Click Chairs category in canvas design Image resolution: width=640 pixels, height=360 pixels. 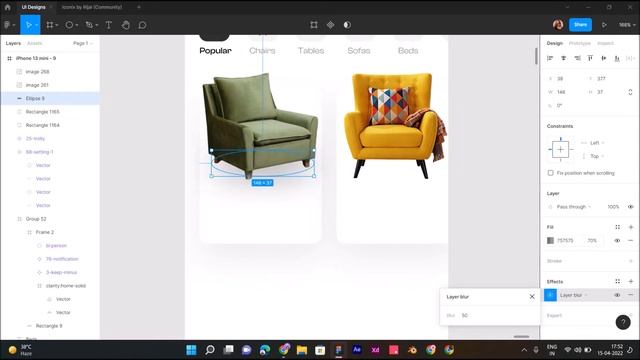(x=262, y=51)
